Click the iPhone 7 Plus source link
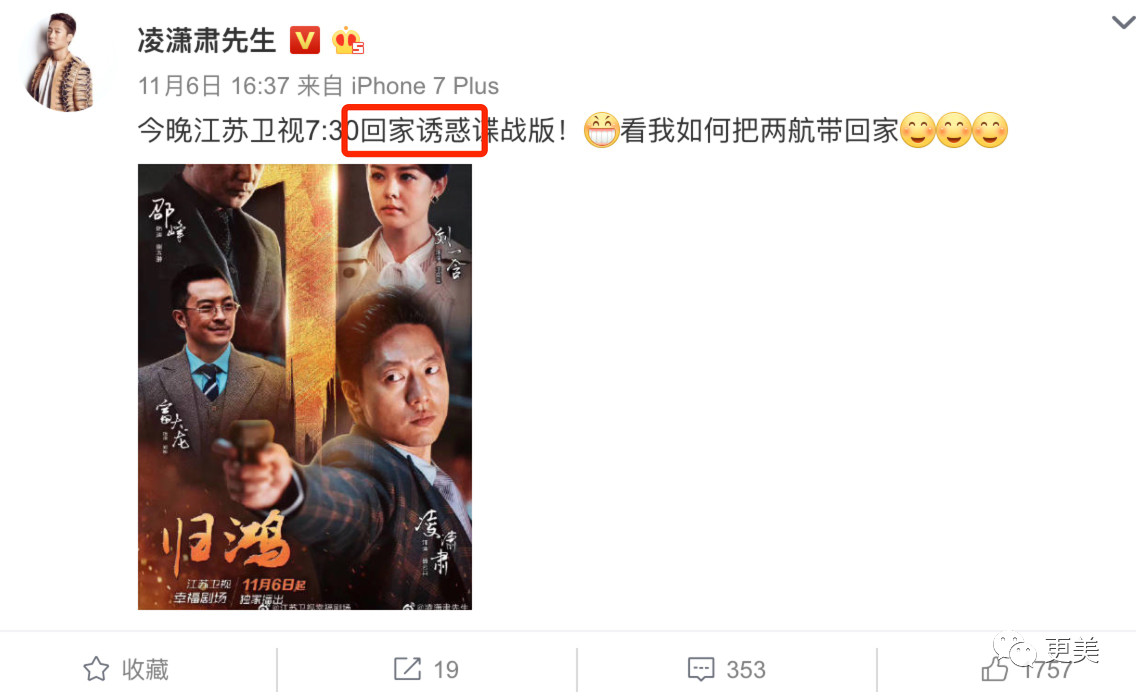Screen dimensions: 1136x700 [425, 86]
